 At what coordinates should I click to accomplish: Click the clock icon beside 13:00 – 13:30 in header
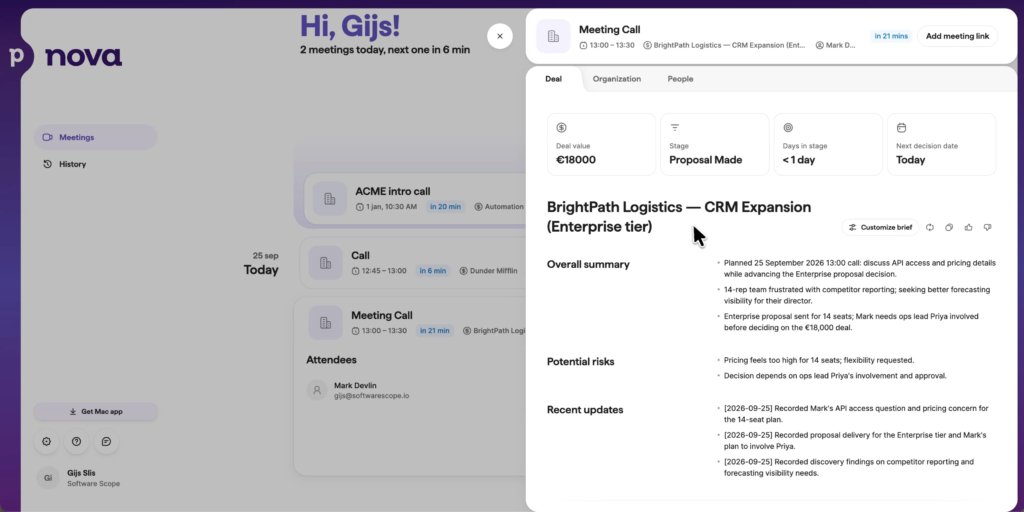[x=584, y=46]
